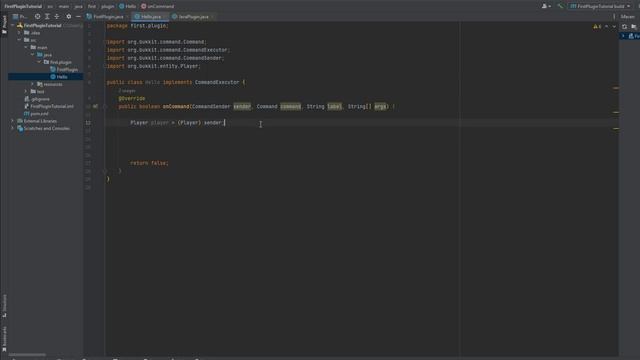Open the Maven tool window tab
The height and width of the screenshot is (360, 640).
click(x=627, y=17)
